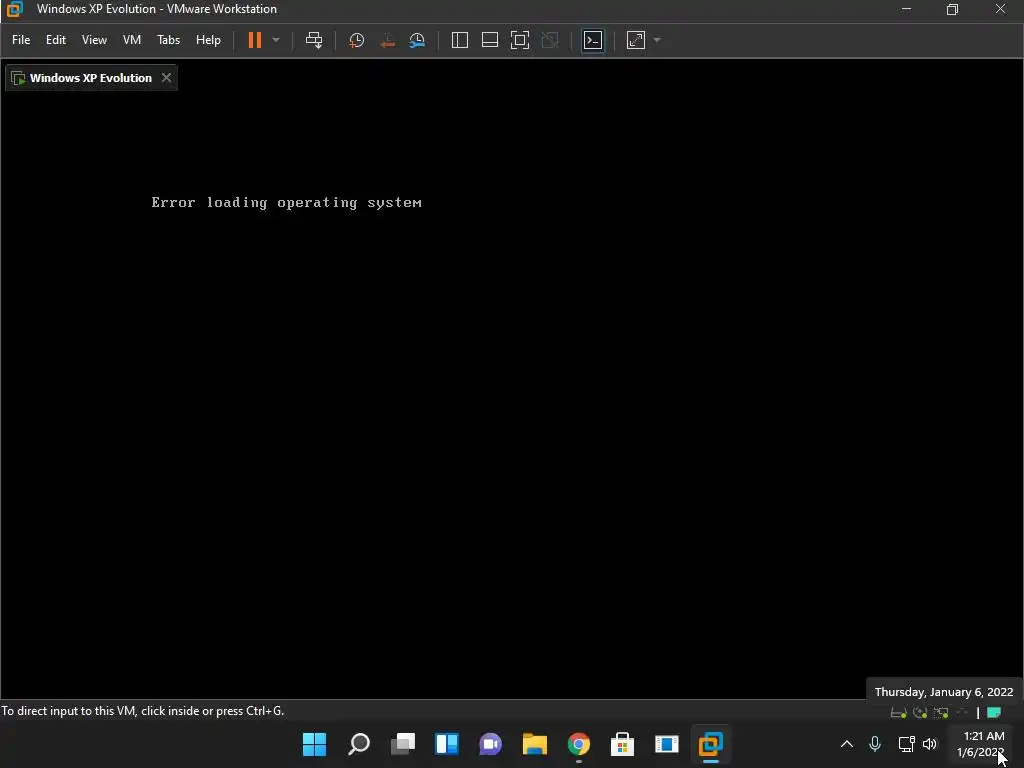The image size is (1024, 768).
Task: Open Microsoft Store from the taskbar
Action: pyautogui.click(x=622, y=744)
